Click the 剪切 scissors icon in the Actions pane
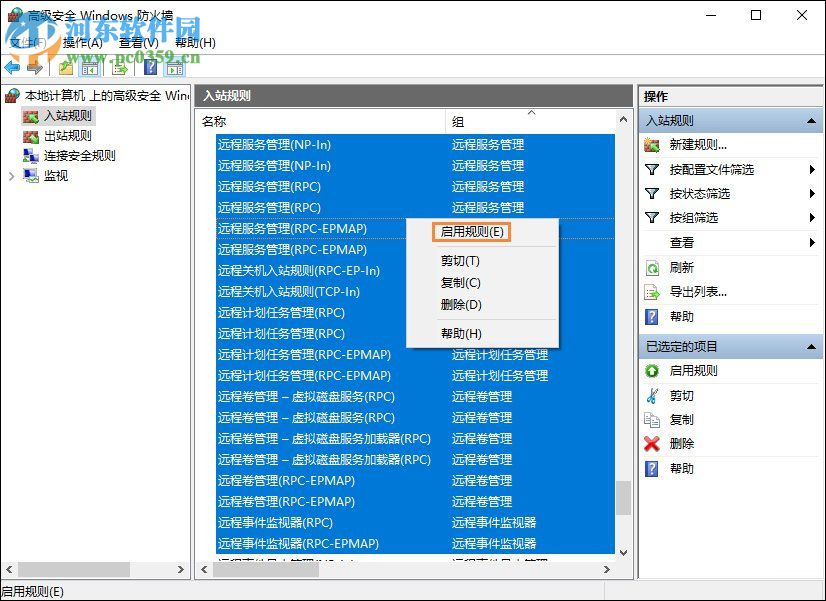The width and height of the screenshot is (826, 601). [x=650, y=395]
